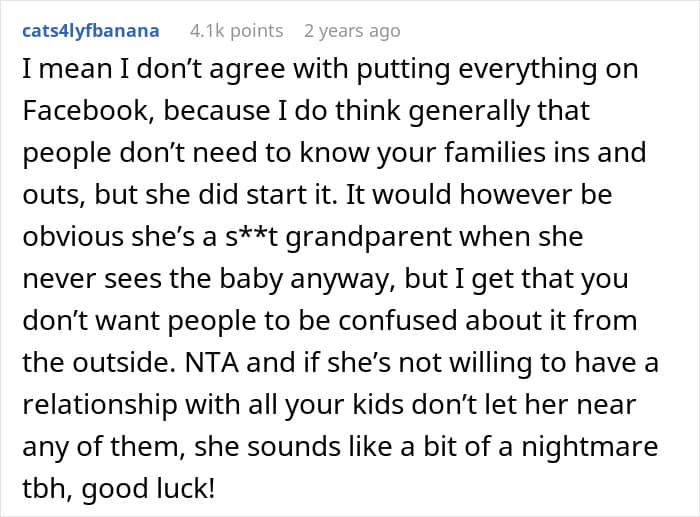This screenshot has height=517, width=700.
Task: Click the word obvious in the comment
Action: tap(72, 237)
